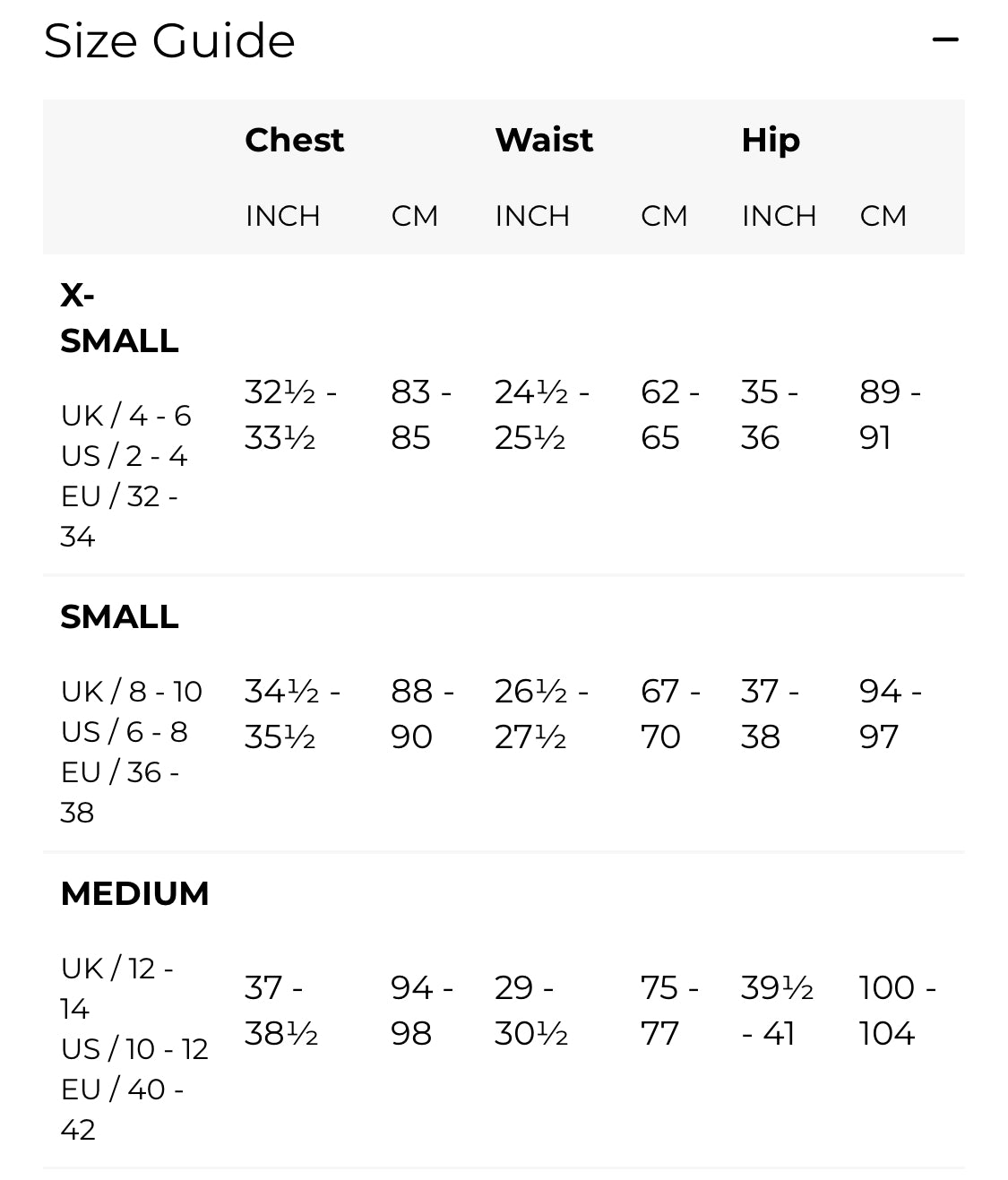Image resolution: width=1008 pixels, height=1180 pixels.
Task: Click the Hip INCH subheader
Action: click(779, 216)
